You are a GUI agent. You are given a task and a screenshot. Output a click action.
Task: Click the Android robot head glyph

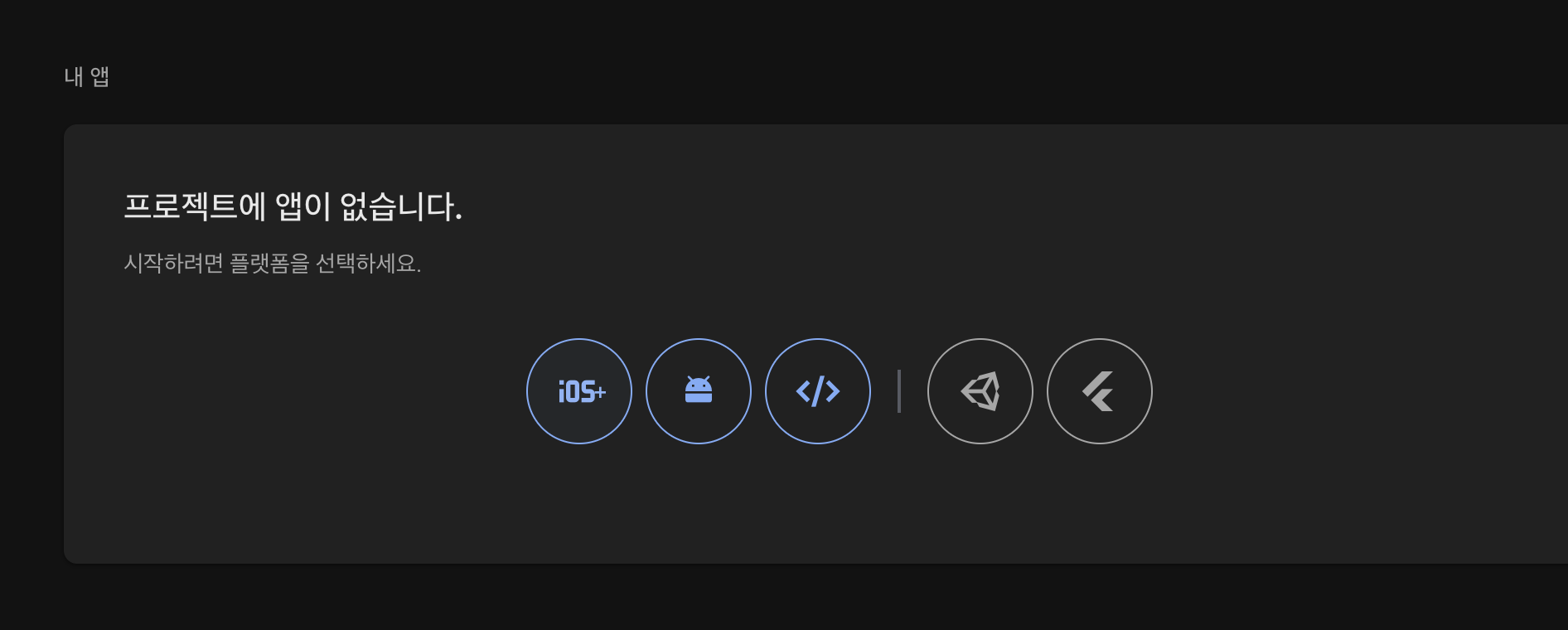699,390
